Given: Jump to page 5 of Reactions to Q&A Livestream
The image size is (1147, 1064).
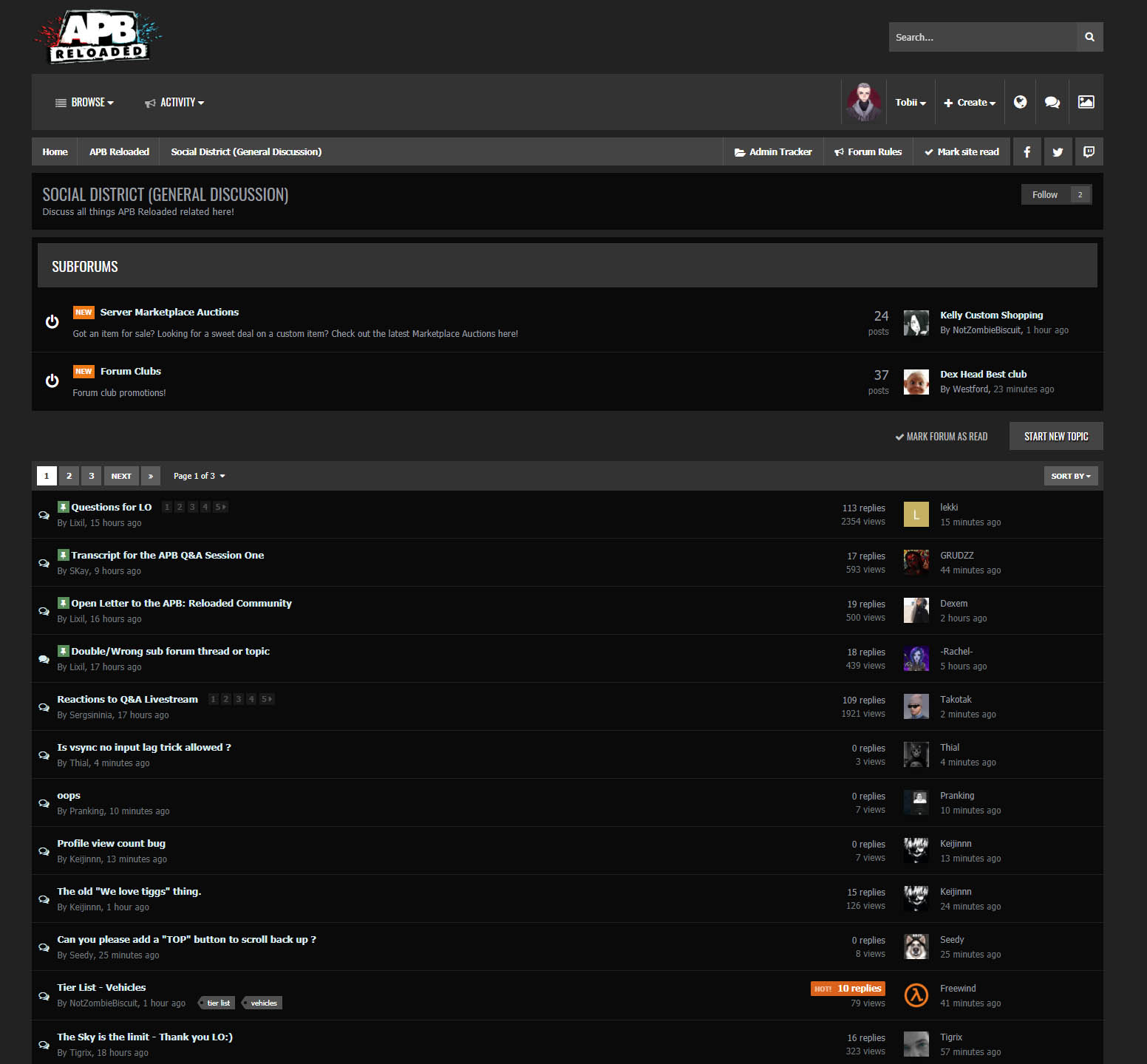Looking at the screenshot, I should 267,699.
